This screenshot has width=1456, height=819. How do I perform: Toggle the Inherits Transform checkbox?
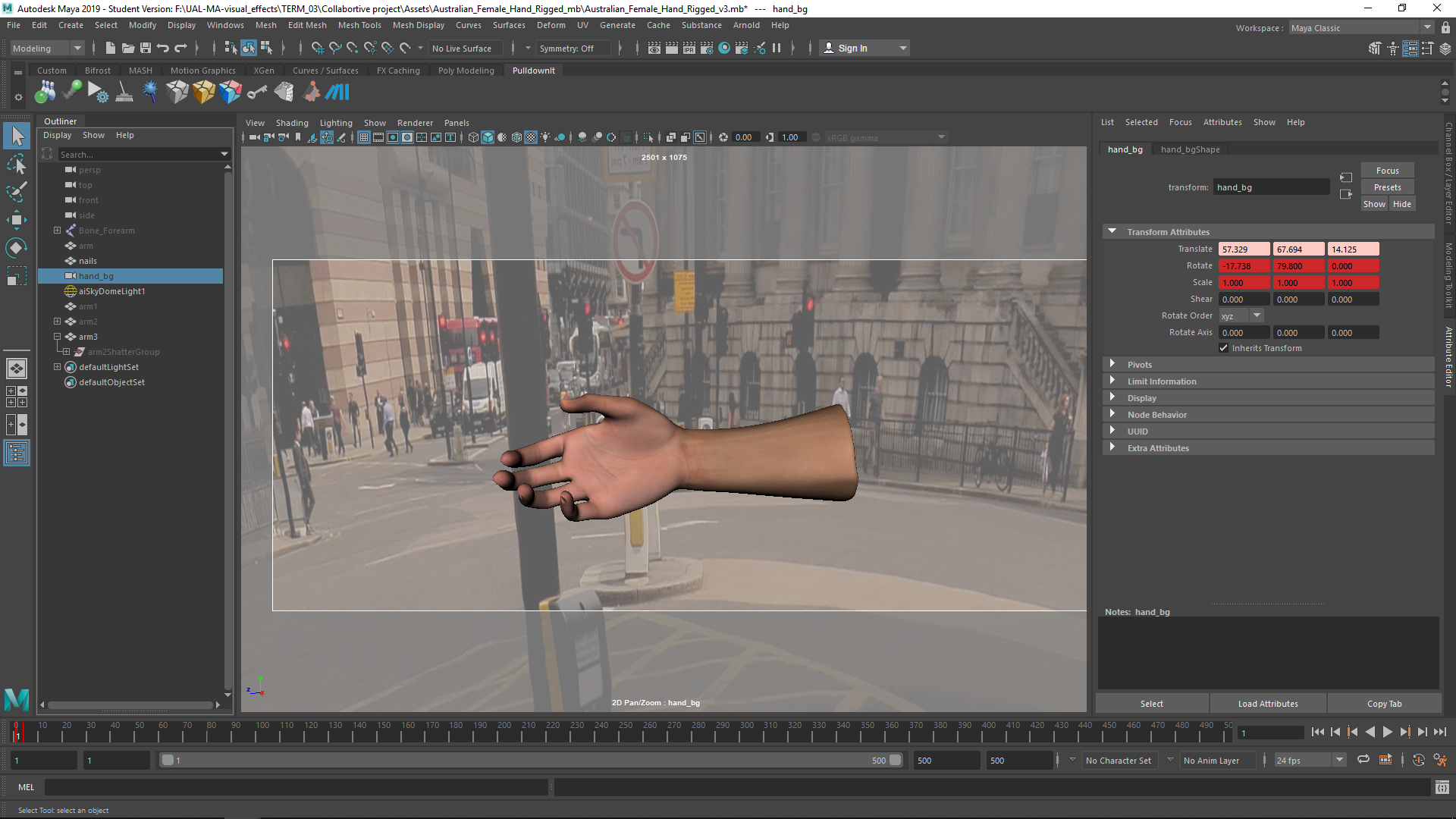(1223, 348)
